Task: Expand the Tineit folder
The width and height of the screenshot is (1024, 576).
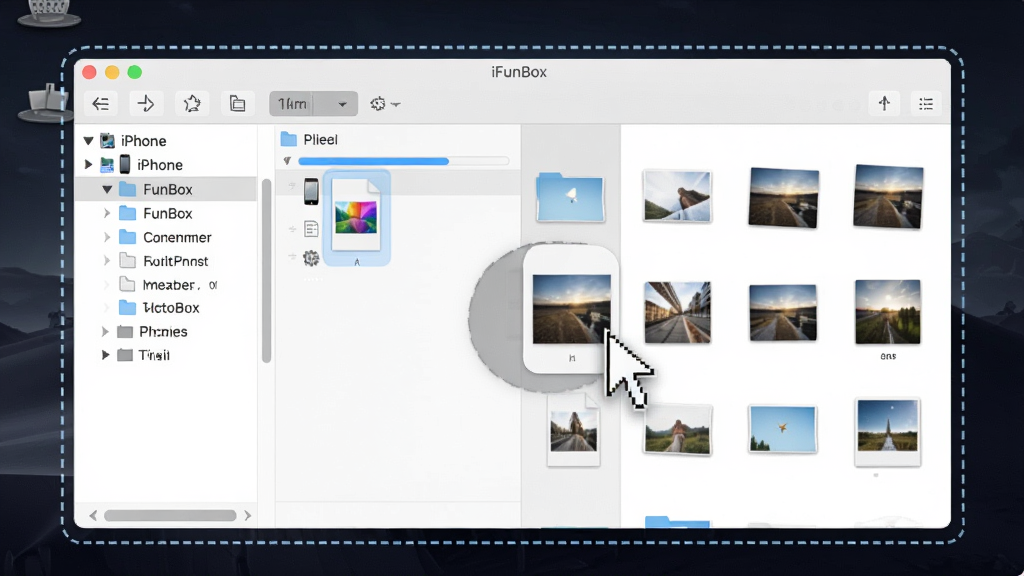Action: [x=105, y=355]
